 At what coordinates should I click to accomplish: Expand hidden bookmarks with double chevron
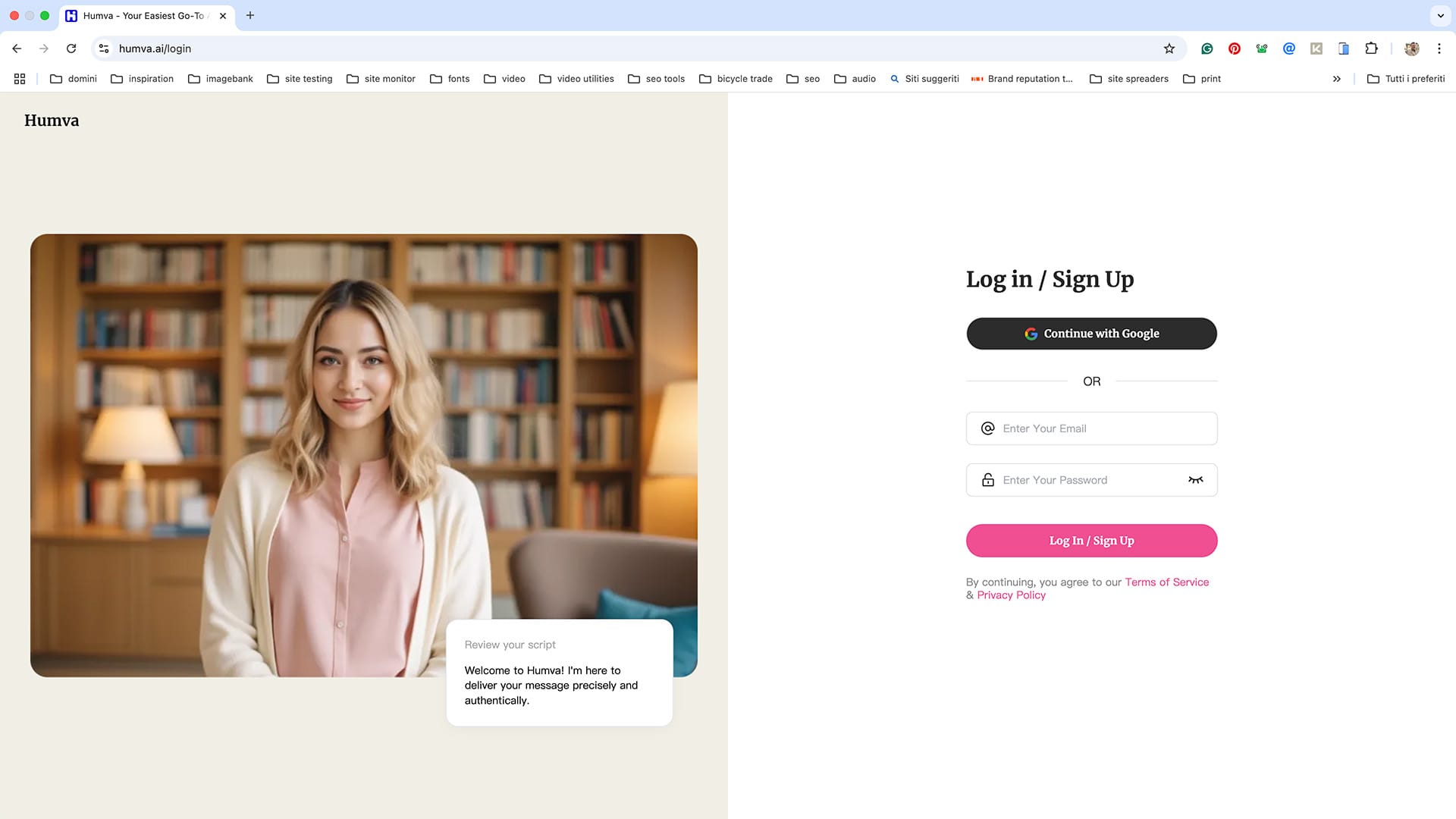(1336, 79)
